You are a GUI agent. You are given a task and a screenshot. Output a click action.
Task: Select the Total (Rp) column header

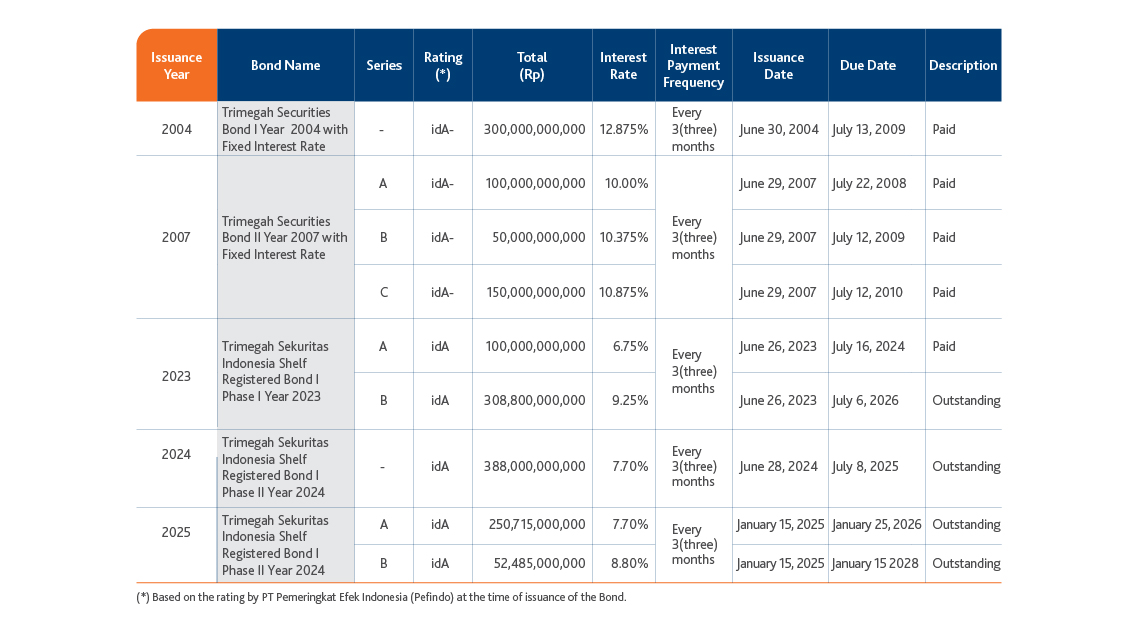532,65
